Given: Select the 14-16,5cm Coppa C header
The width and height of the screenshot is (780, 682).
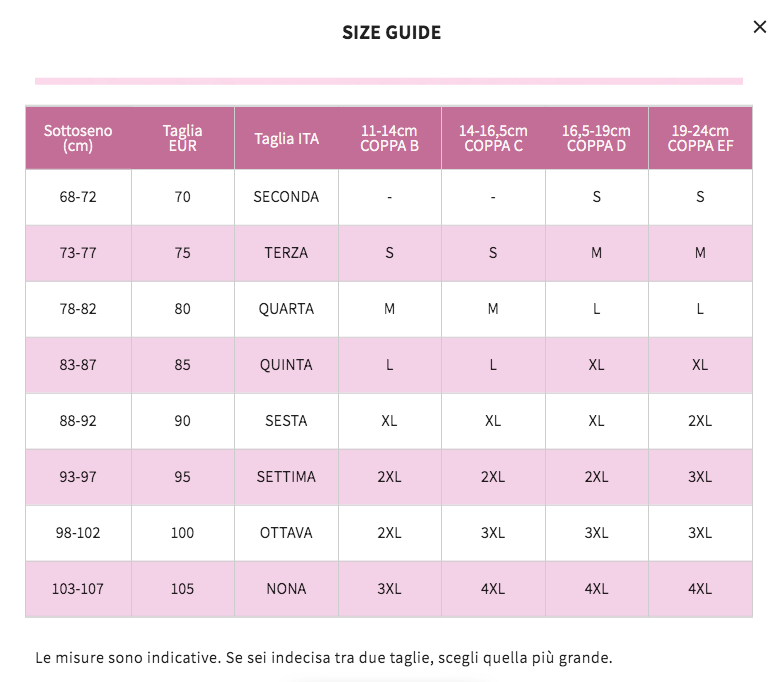Looking at the screenshot, I should pos(493,138).
